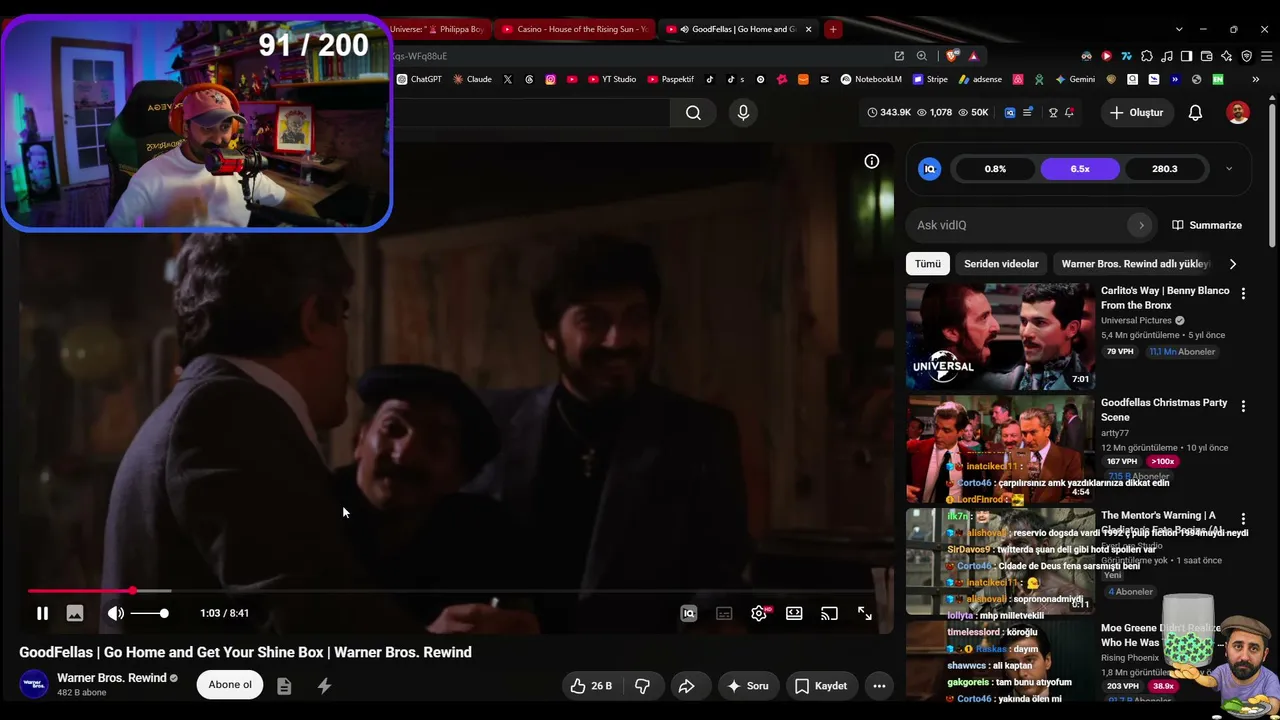
Task: Toggle subtitles in the video player
Action: (x=724, y=613)
